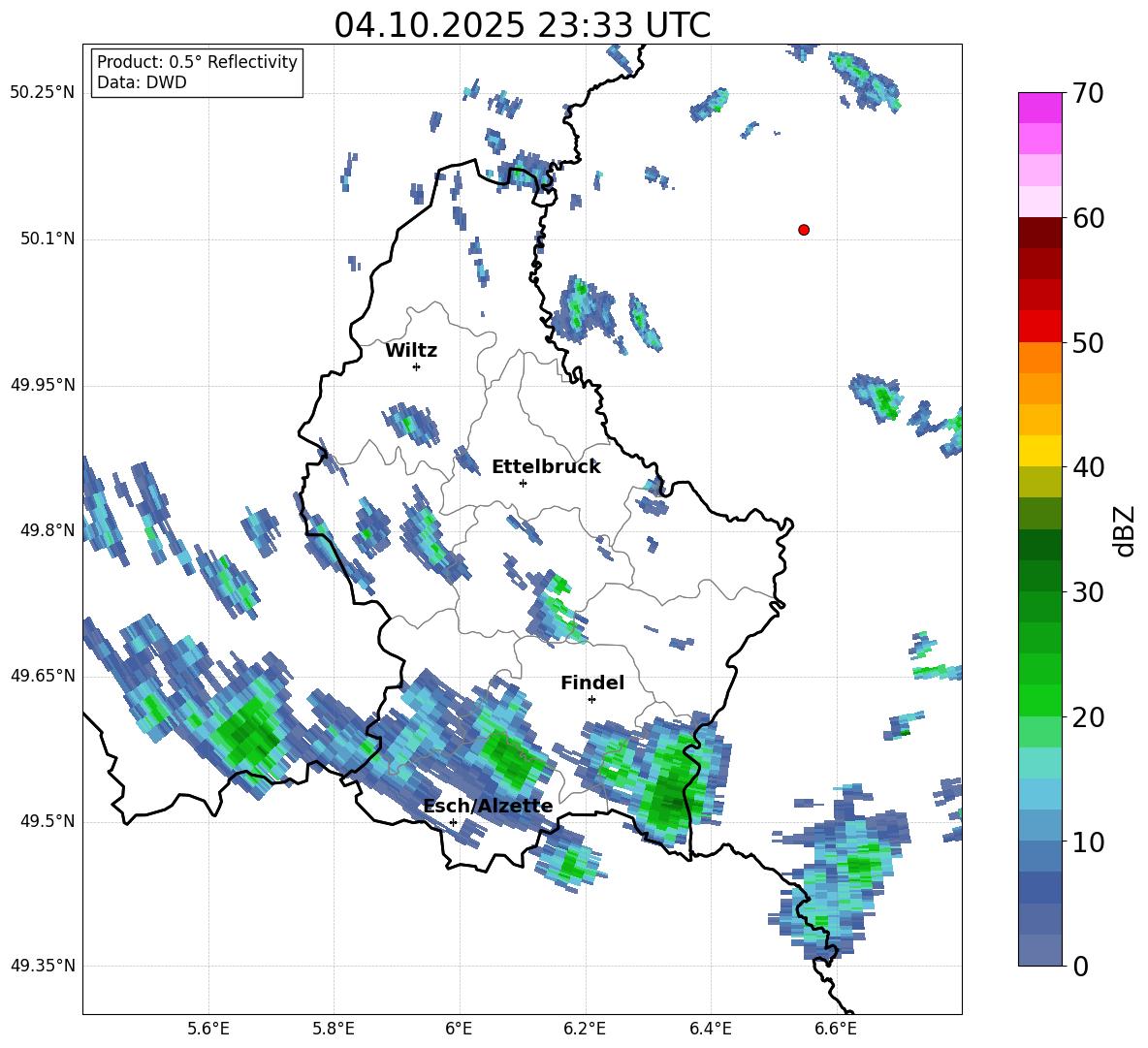Click the timestamp title 04.10.2025 23:33 UTC
The width and height of the screenshot is (1148, 1048).
coord(522,25)
